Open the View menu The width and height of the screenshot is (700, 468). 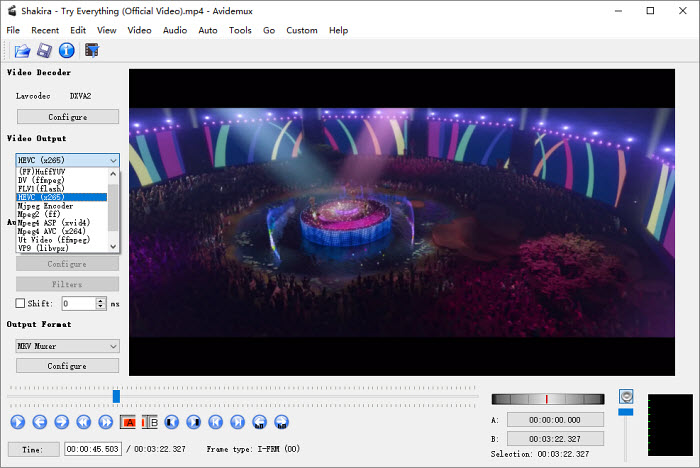pos(107,30)
